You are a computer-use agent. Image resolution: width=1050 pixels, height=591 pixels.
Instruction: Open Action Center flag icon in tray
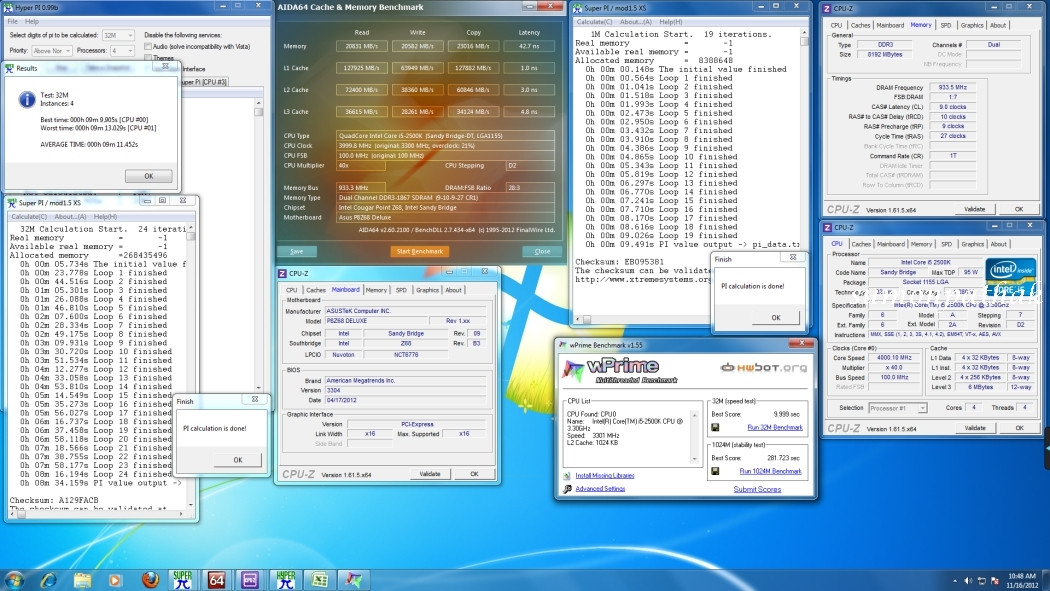point(995,580)
